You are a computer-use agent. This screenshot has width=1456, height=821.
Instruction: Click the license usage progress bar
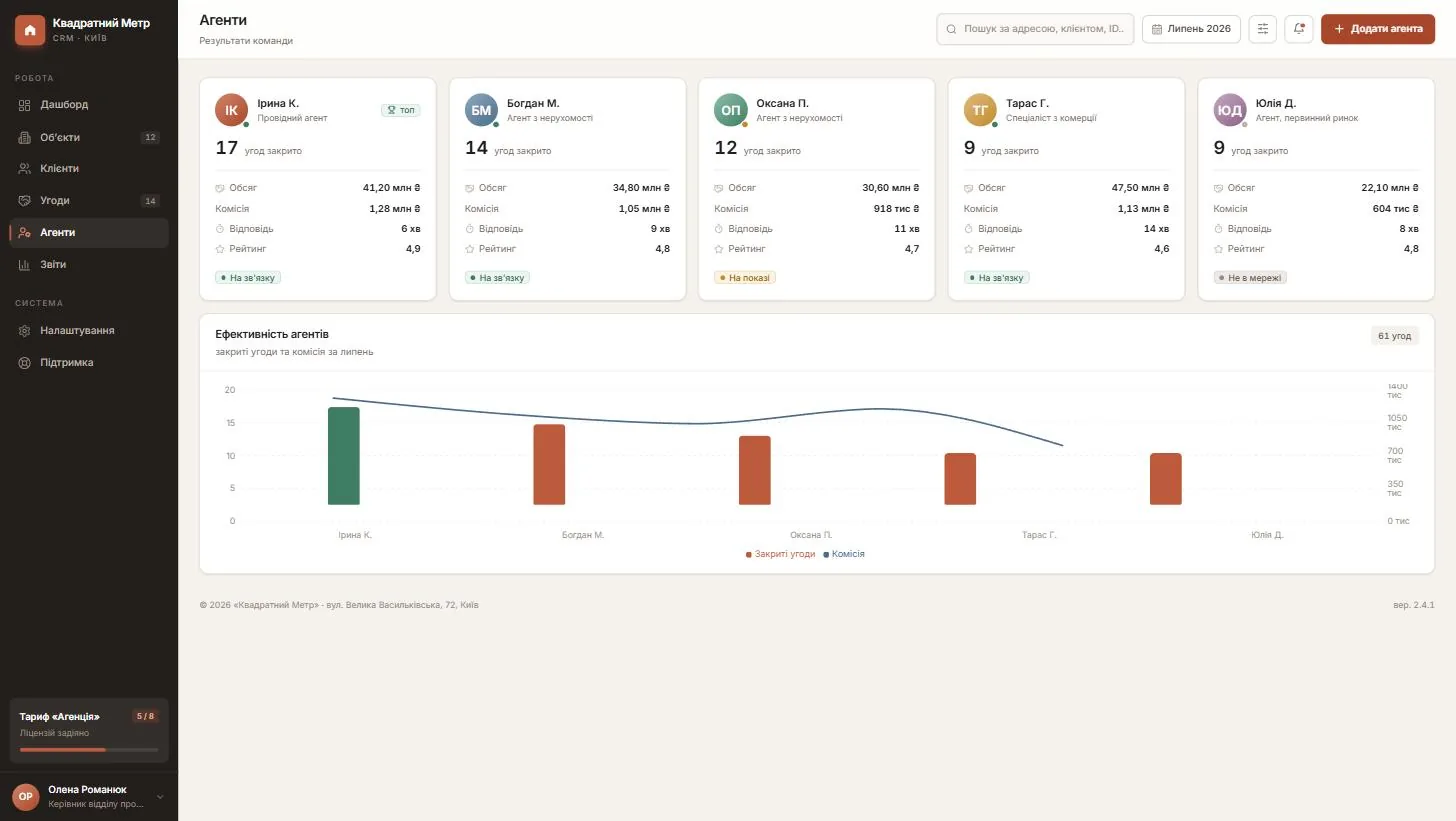click(x=89, y=750)
